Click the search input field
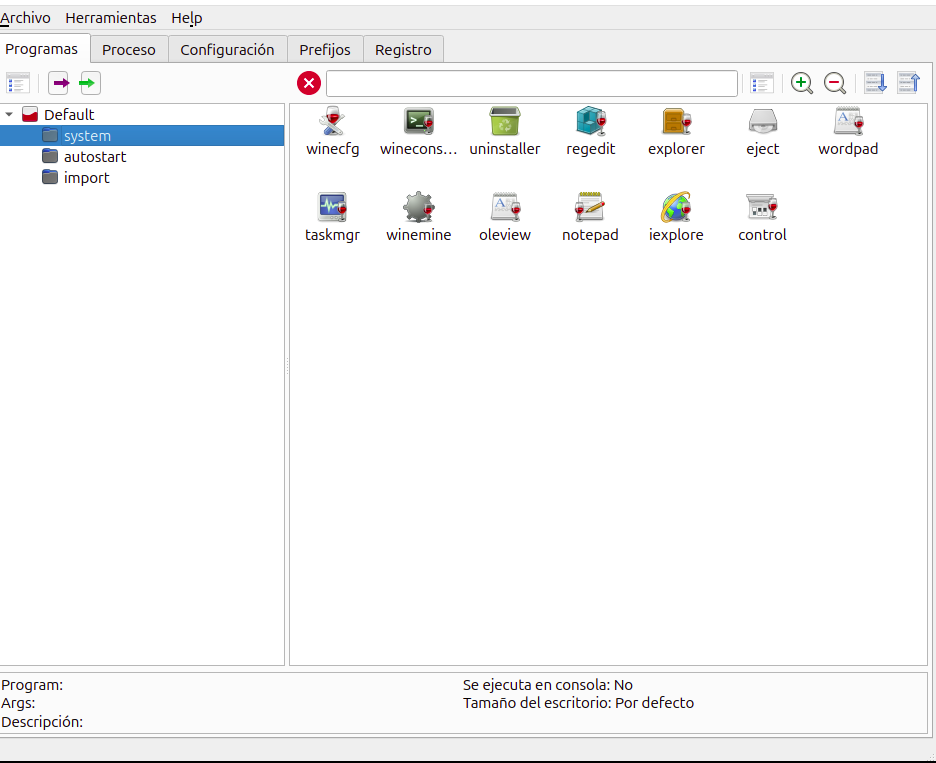The height and width of the screenshot is (763, 936). point(531,83)
